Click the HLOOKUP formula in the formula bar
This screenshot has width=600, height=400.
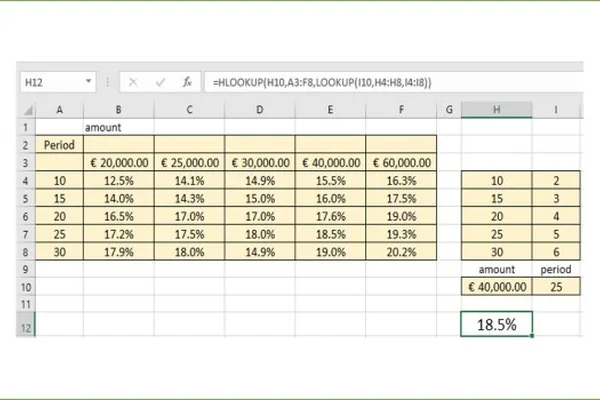322,82
